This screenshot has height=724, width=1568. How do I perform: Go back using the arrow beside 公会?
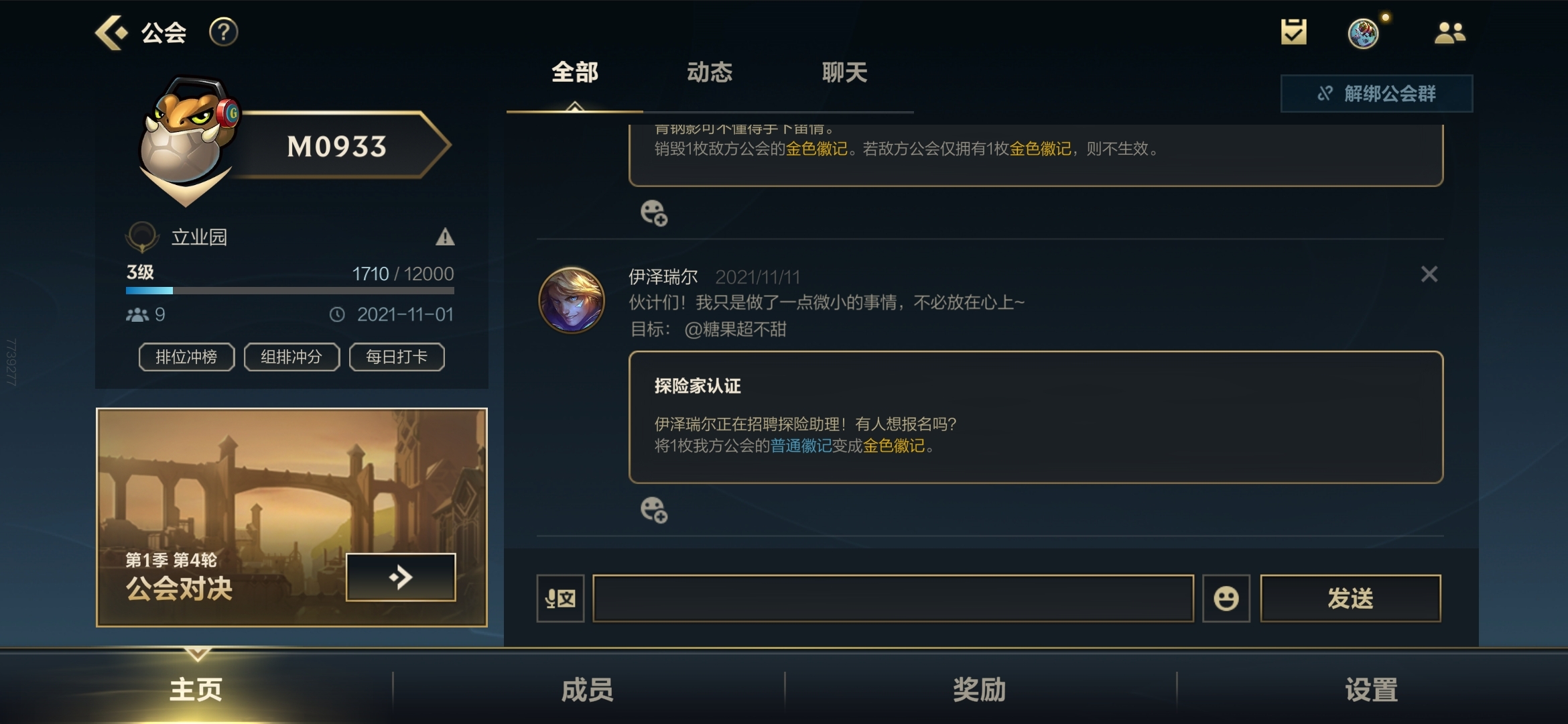tap(111, 32)
